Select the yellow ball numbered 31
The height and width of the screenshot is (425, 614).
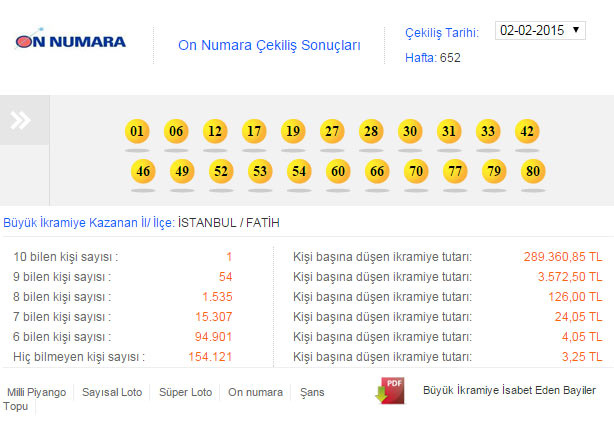coord(449,131)
